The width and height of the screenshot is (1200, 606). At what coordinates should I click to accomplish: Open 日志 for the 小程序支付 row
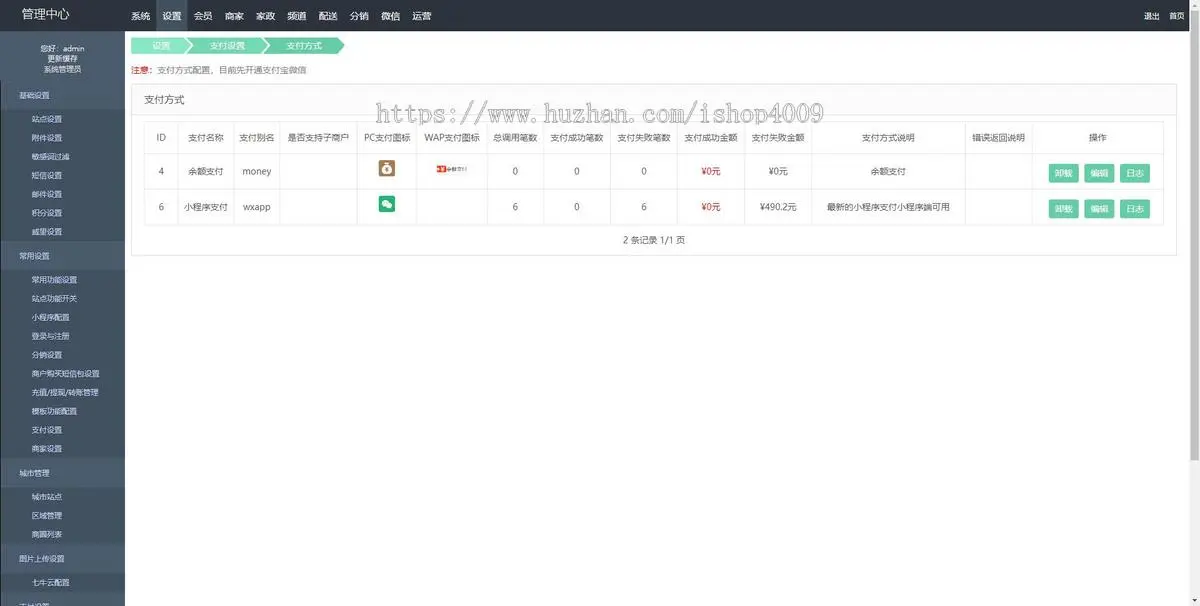1135,209
